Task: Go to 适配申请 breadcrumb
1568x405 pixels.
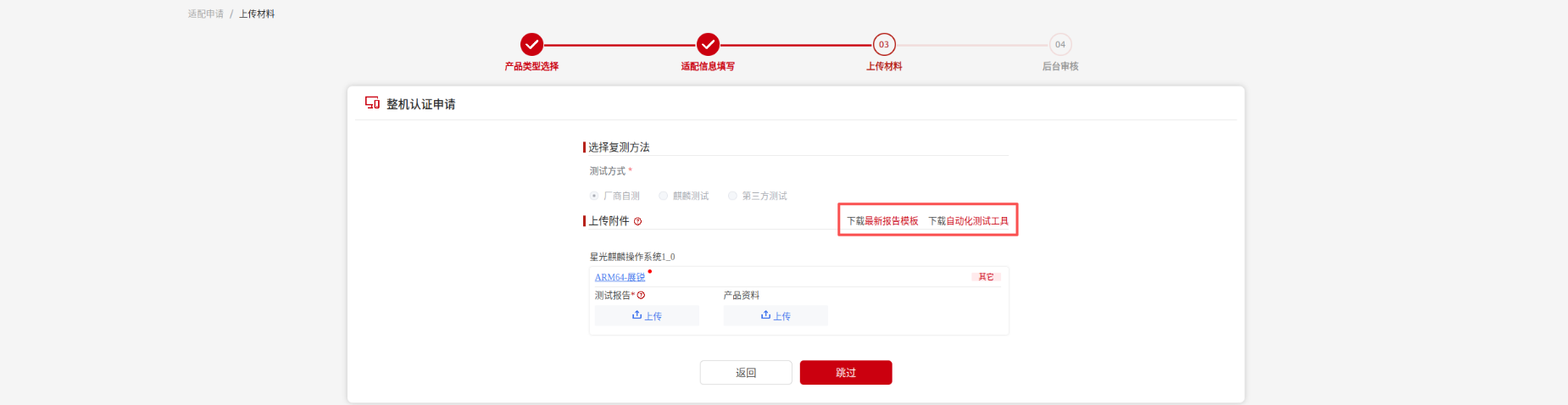Action: [x=206, y=14]
